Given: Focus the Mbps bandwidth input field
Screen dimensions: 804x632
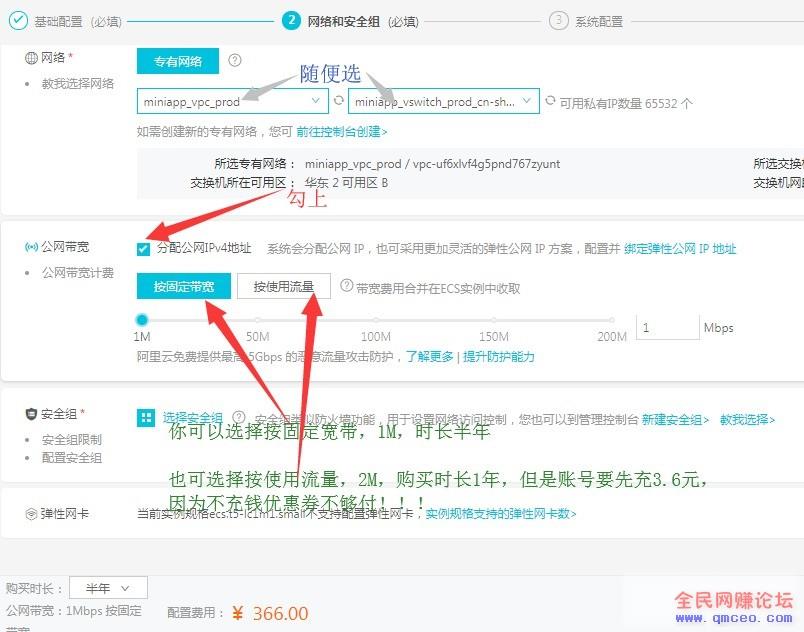Looking at the screenshot, I should (668, 327).
